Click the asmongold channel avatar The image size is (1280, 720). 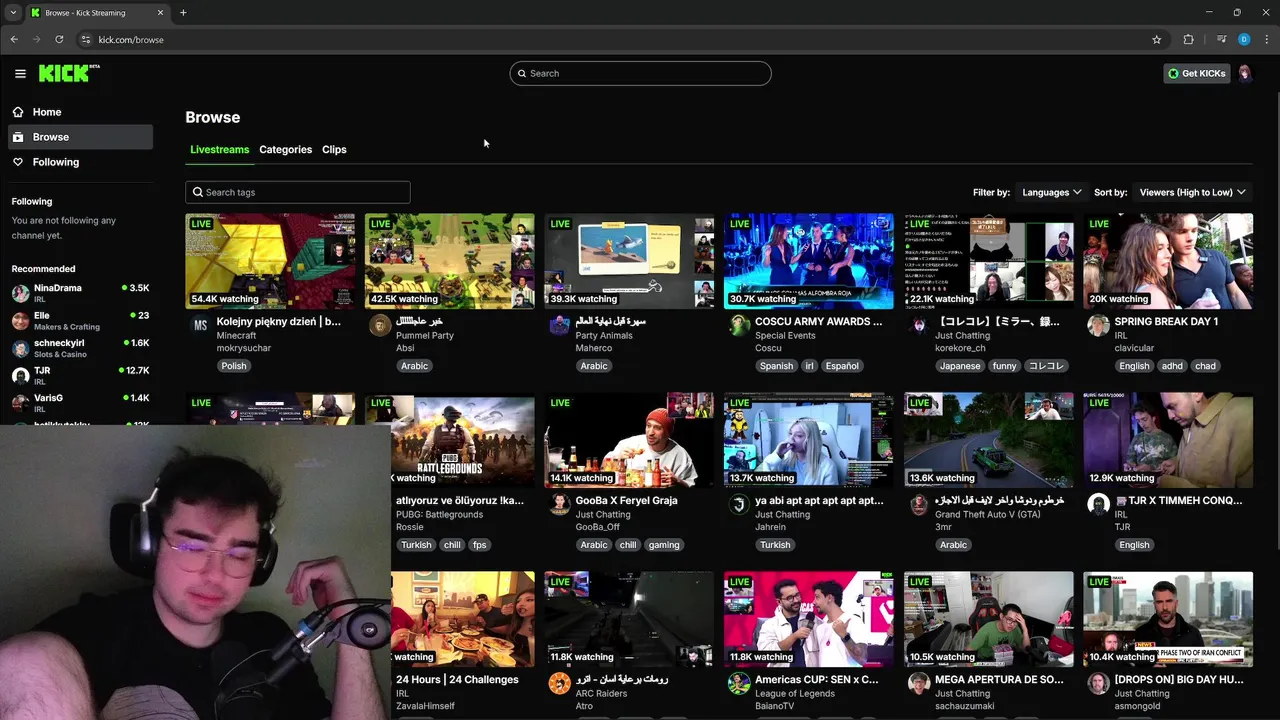pyautogui.click(x=1098, y=683)
